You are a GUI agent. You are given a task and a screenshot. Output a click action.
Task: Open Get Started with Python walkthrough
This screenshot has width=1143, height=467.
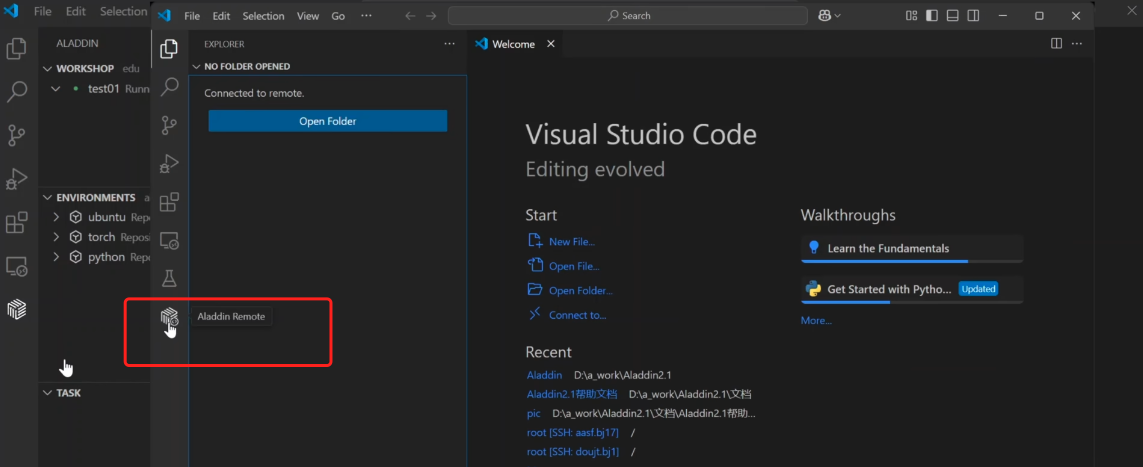(912, 289)
